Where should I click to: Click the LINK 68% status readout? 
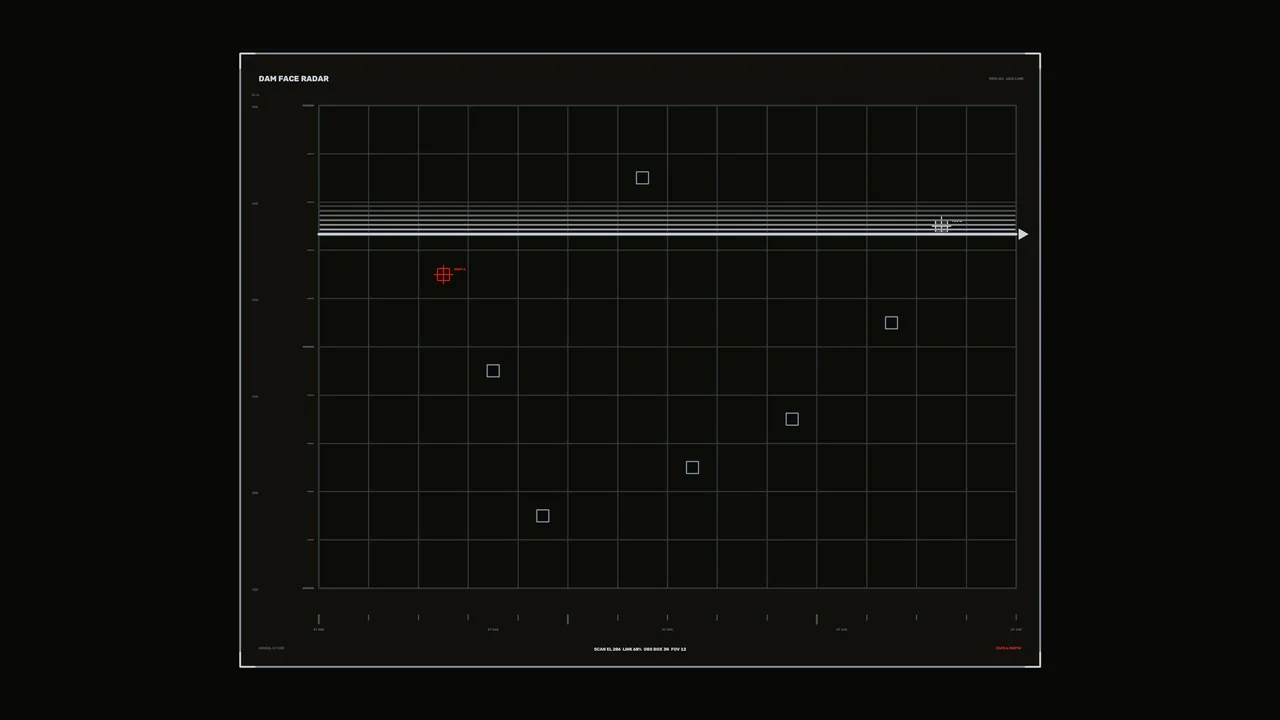[x=632, y=649]
